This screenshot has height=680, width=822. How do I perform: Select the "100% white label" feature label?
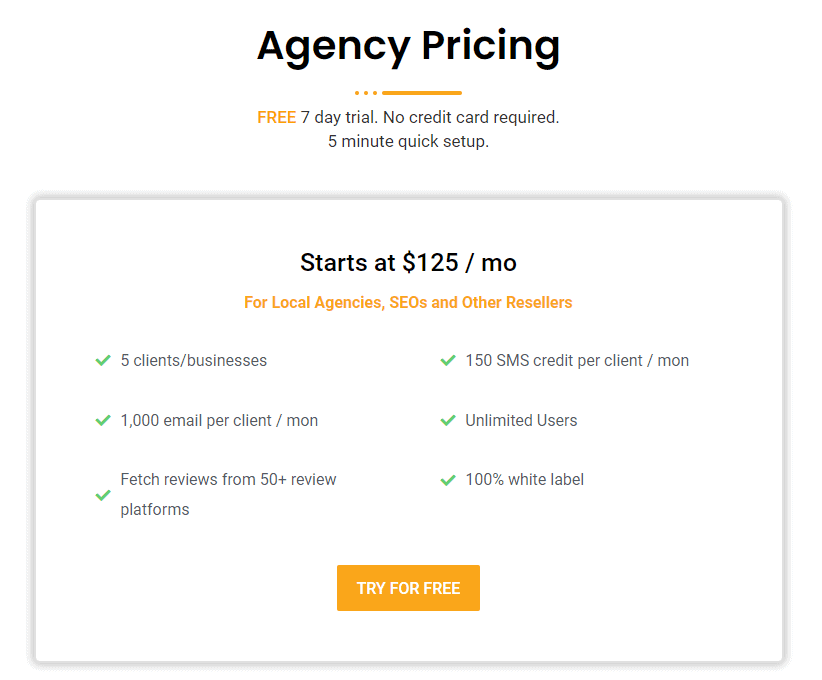point(524,479)
